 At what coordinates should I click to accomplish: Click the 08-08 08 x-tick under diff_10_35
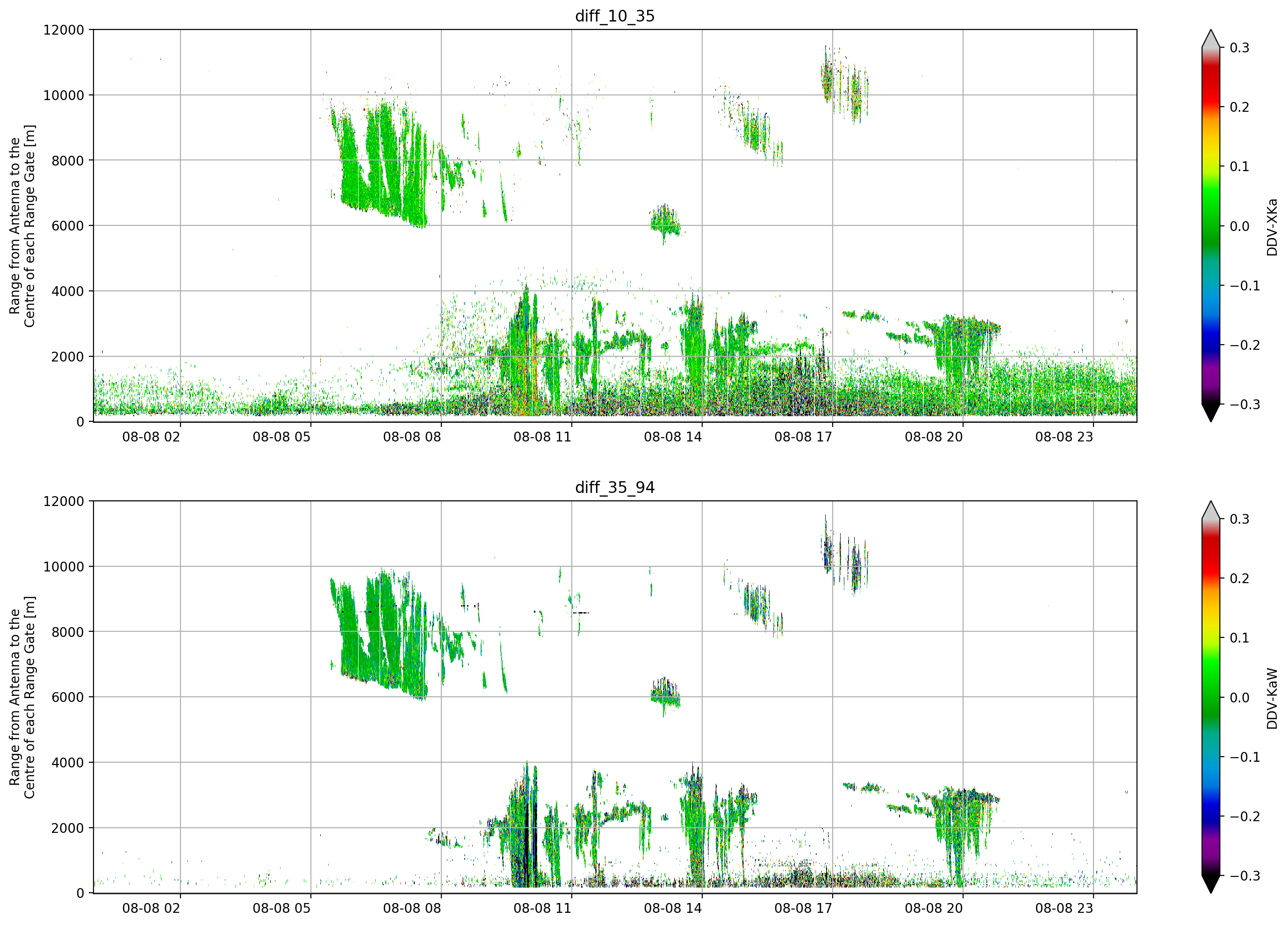[x=412, y=437]
